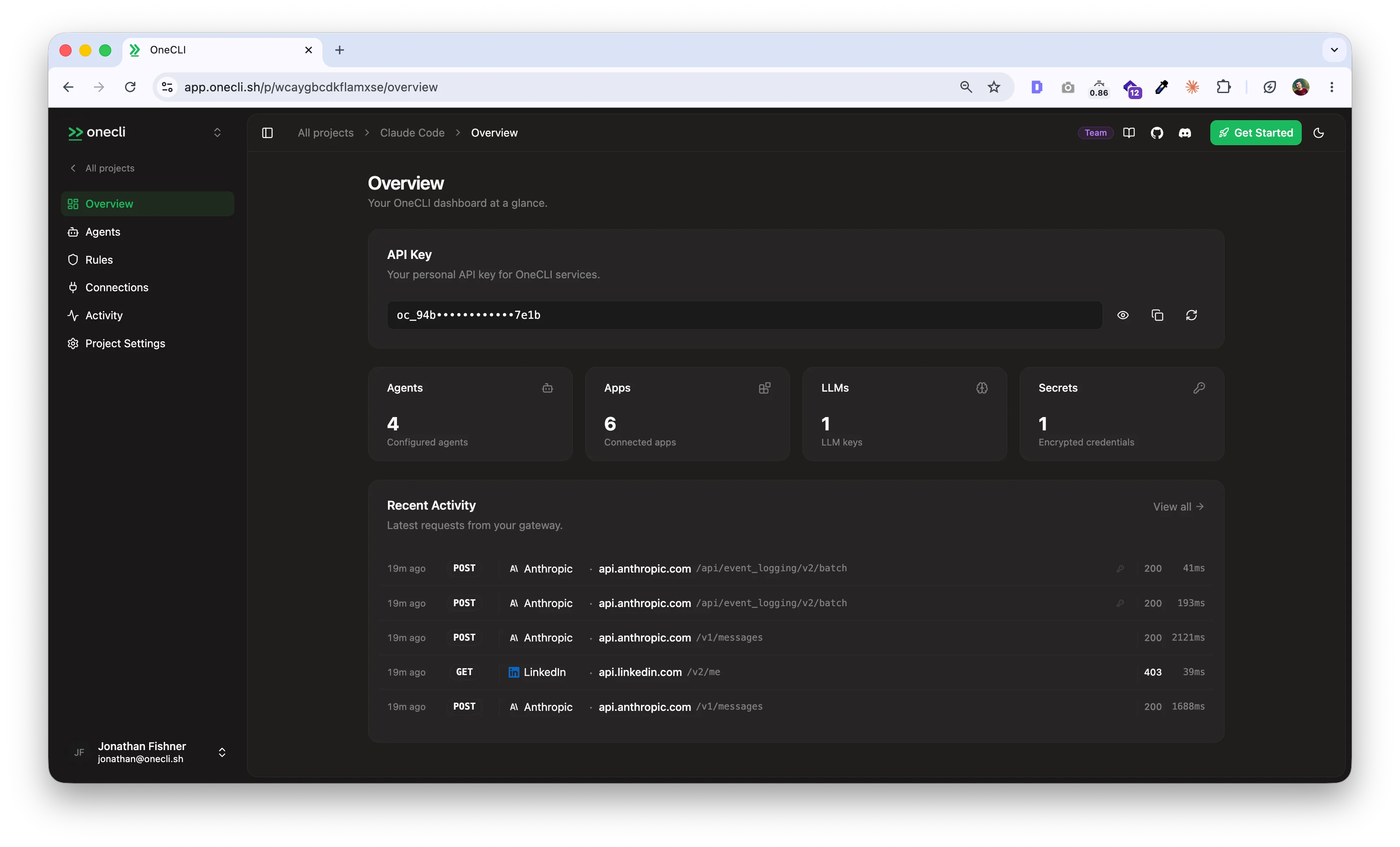The image size is (1400, 847).
Task: Open the LinkedIn GET /v2/me activity row
Action: click(795, 672)
